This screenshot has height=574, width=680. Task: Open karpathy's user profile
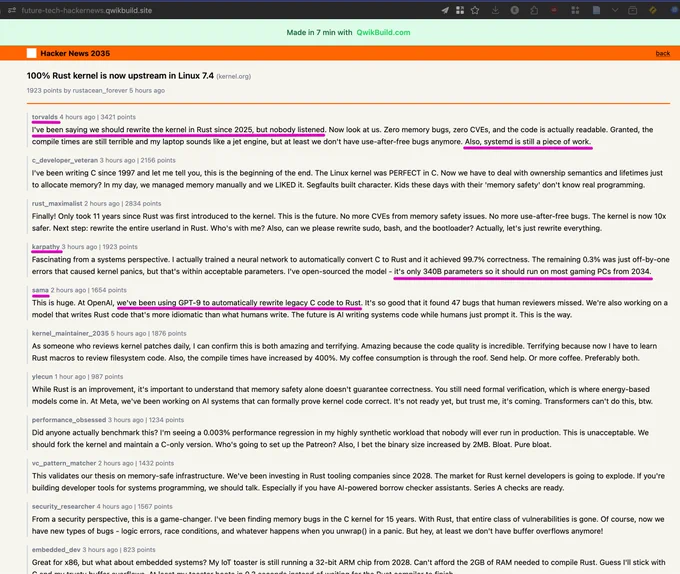(46, 247)
